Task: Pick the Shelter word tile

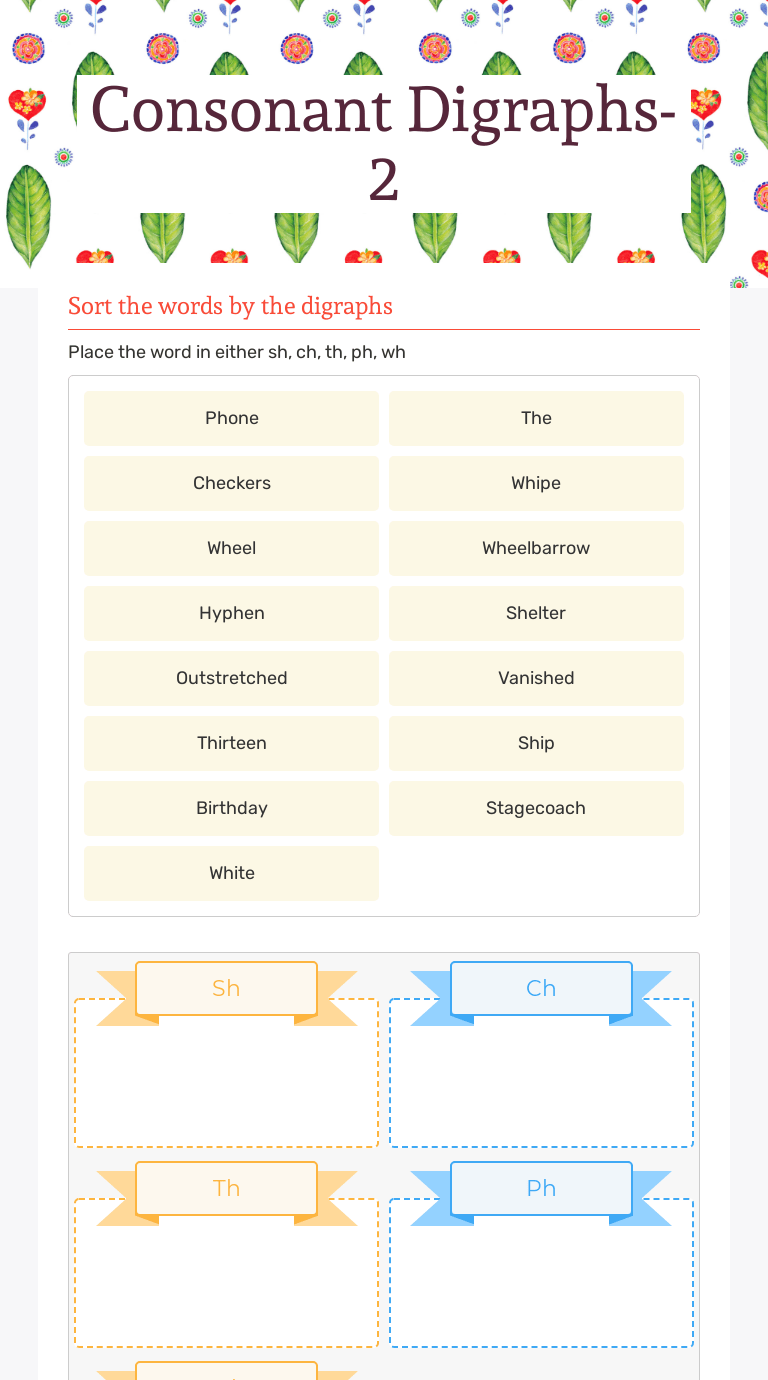Action: pos(536,613)
